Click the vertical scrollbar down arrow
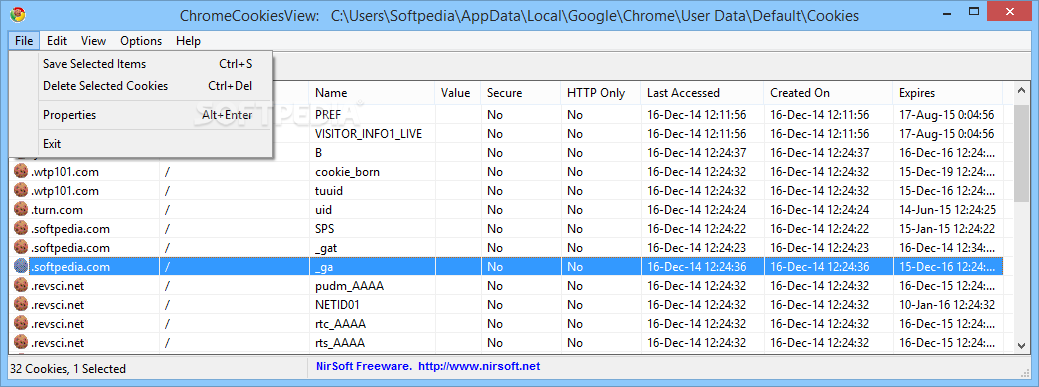The width and height of the screenshot is (1039, 387). (1021, 345)
